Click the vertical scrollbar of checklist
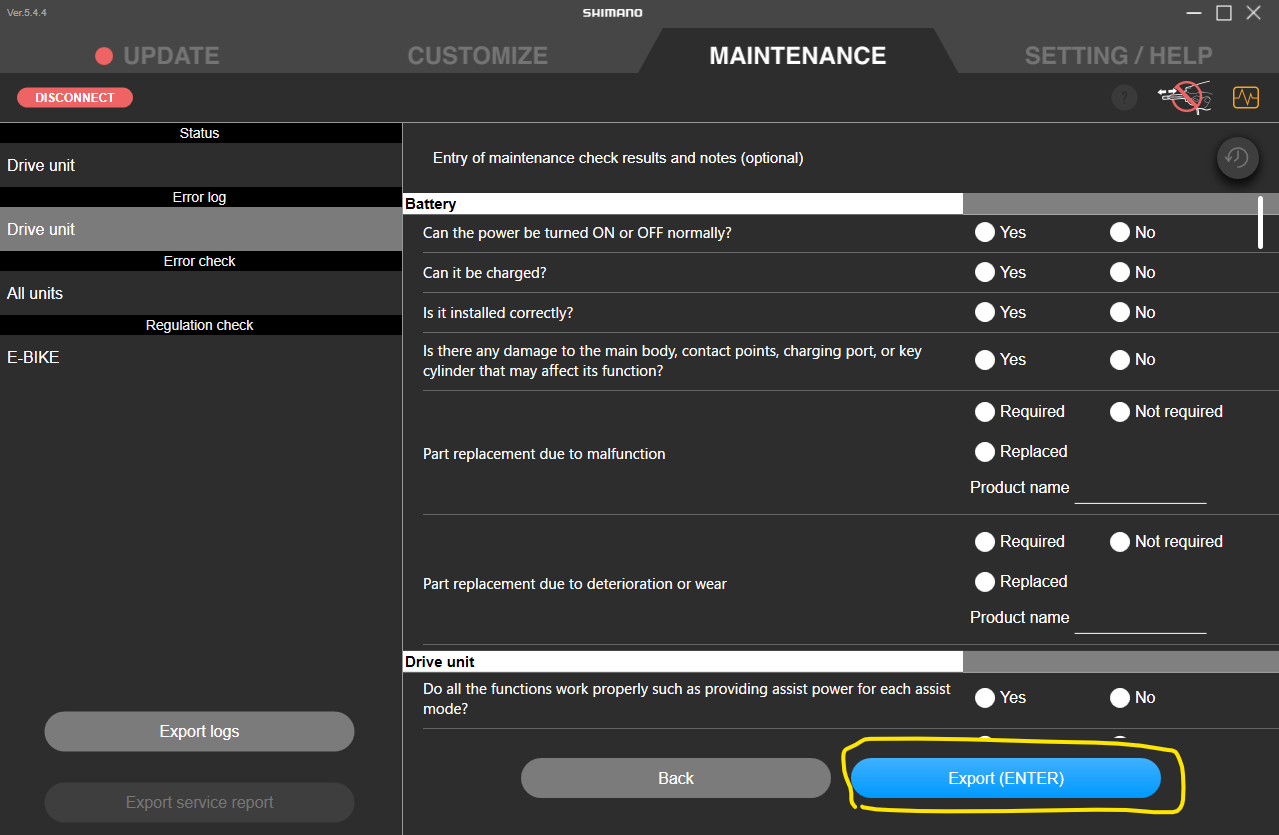Screen dimensions: 1279x835 coord(1260,222)
